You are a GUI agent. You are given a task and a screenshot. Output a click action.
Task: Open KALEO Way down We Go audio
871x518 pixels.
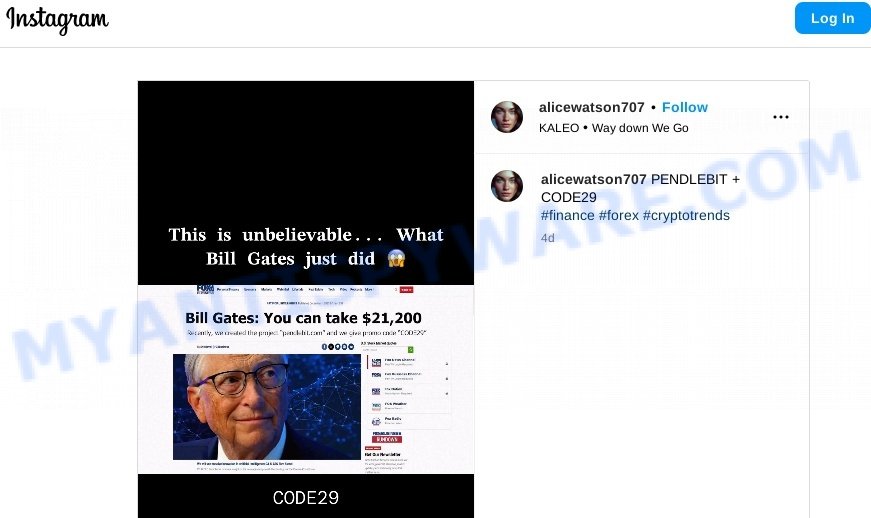pyautogui.click(x=614, y=128)
